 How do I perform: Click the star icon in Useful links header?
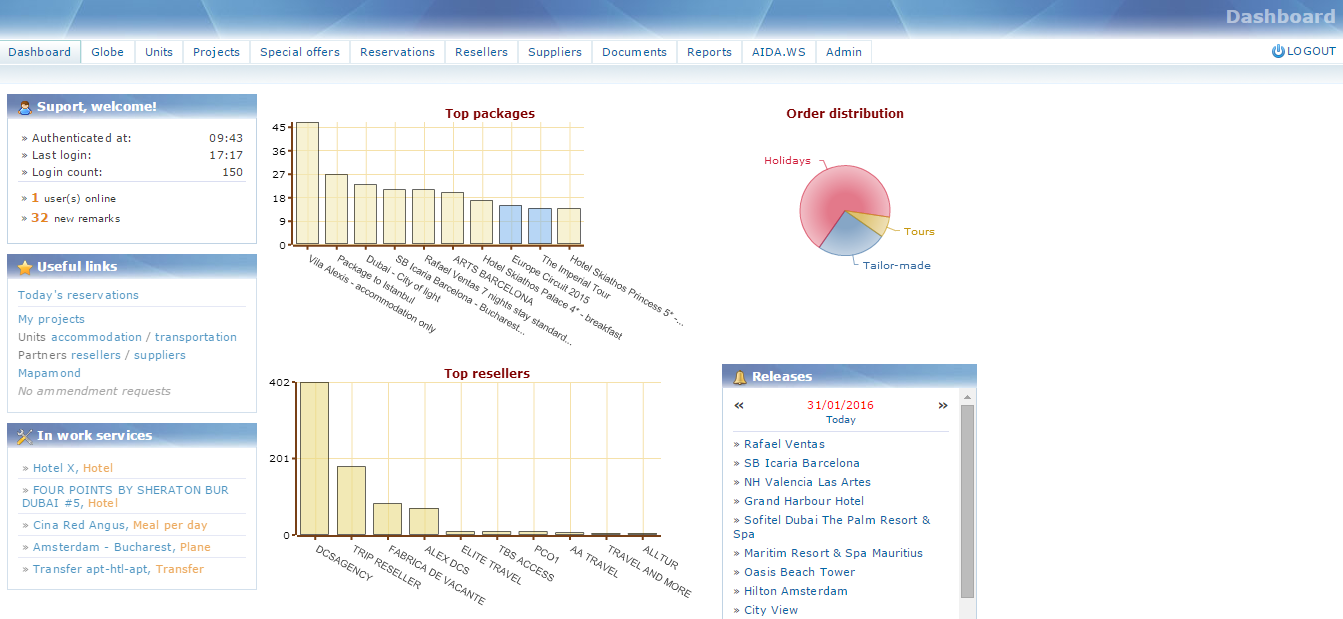click(24, 267)
